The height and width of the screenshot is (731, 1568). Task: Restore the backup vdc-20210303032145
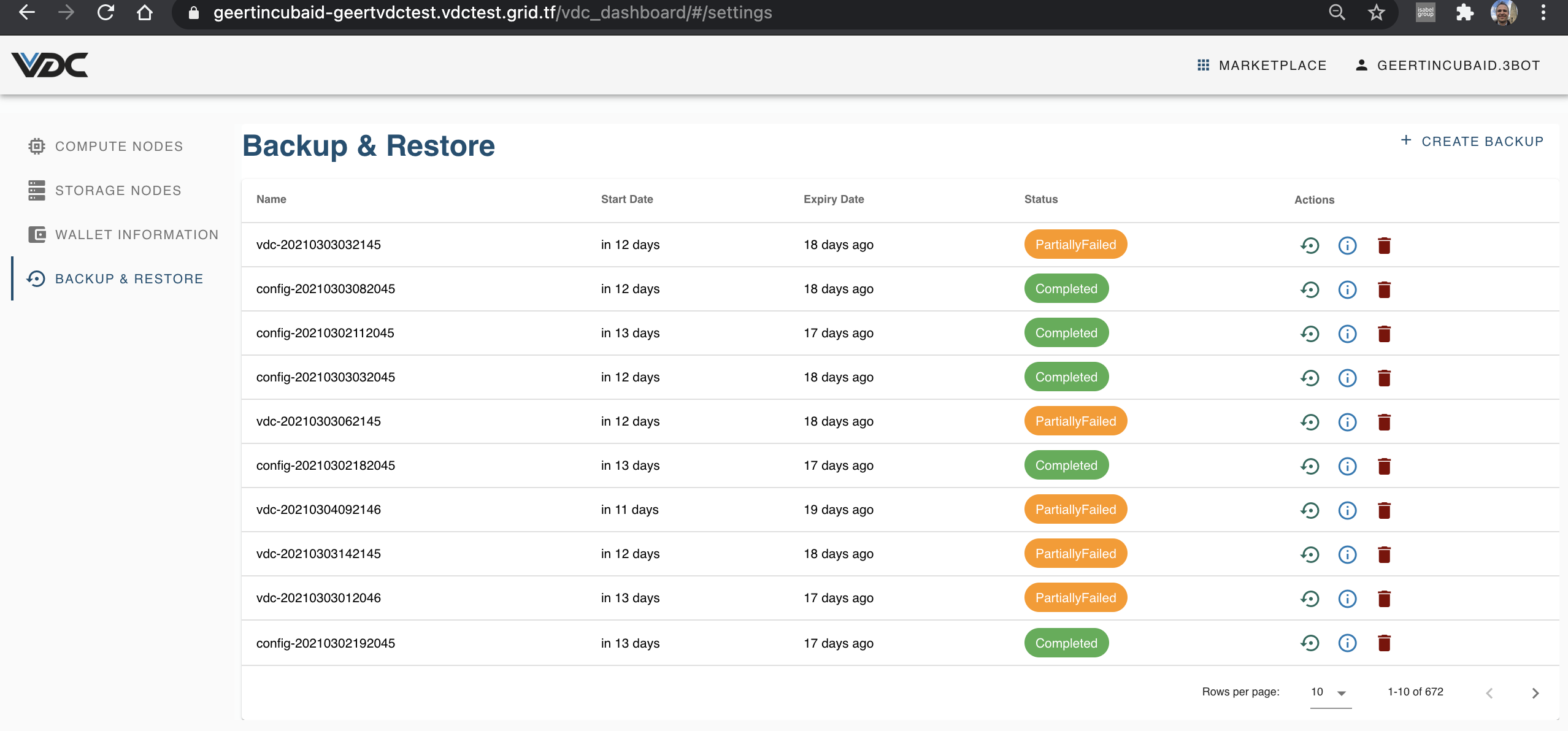1310,245
